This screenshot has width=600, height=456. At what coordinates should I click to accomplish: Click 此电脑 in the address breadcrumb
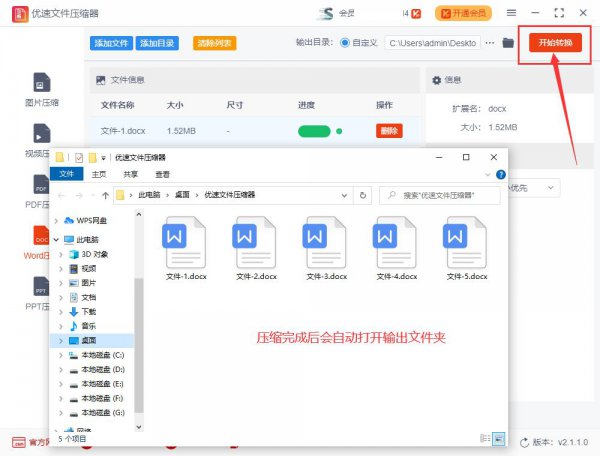click(149, 195)
